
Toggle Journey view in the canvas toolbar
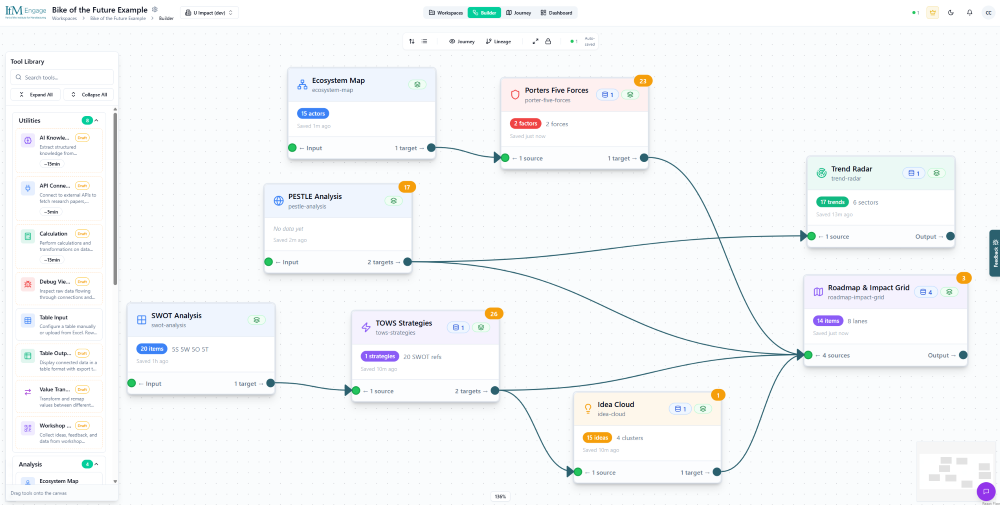(x=461, y=41)
